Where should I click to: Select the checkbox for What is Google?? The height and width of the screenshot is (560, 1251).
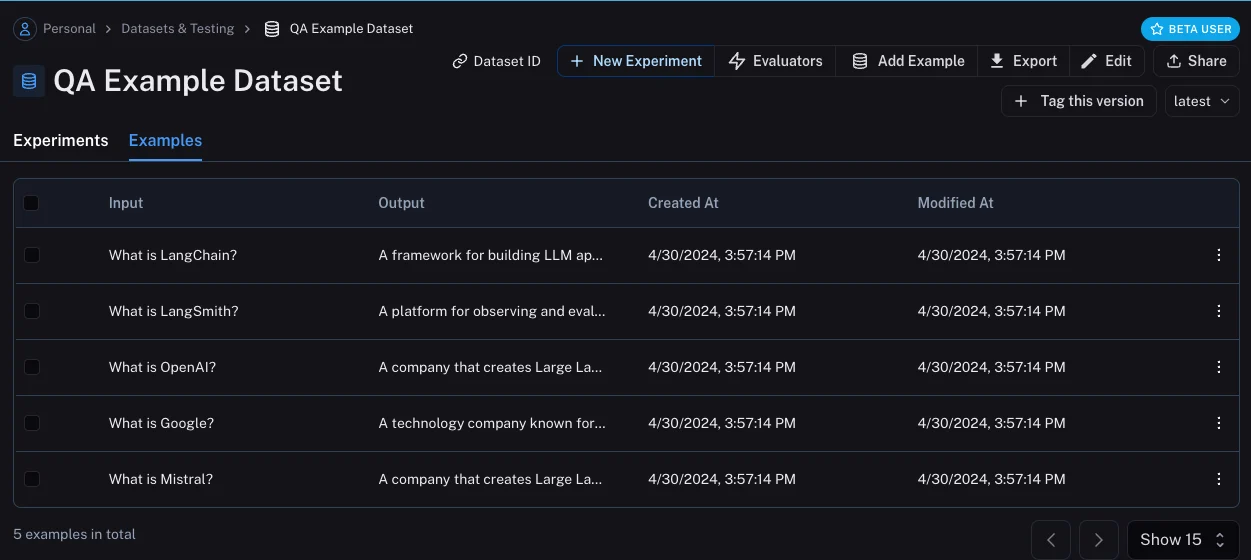tap(31, 423)
